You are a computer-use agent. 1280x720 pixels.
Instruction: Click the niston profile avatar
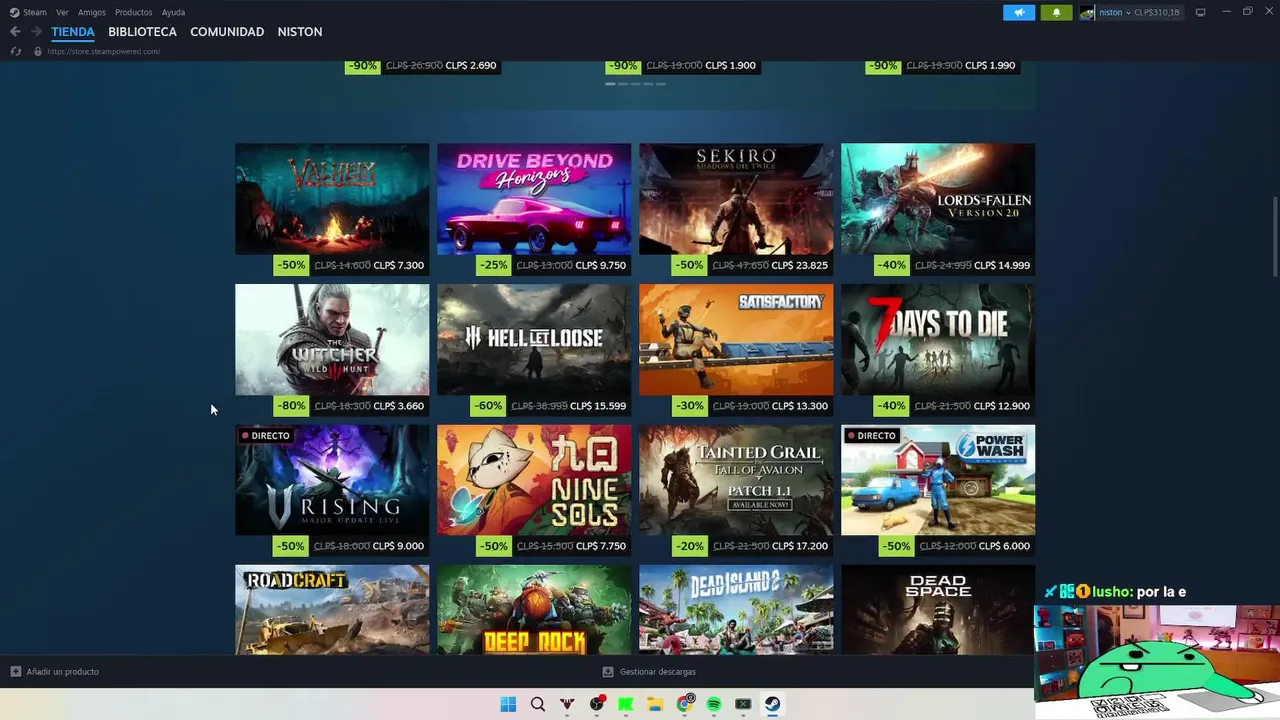point(1087,12)
